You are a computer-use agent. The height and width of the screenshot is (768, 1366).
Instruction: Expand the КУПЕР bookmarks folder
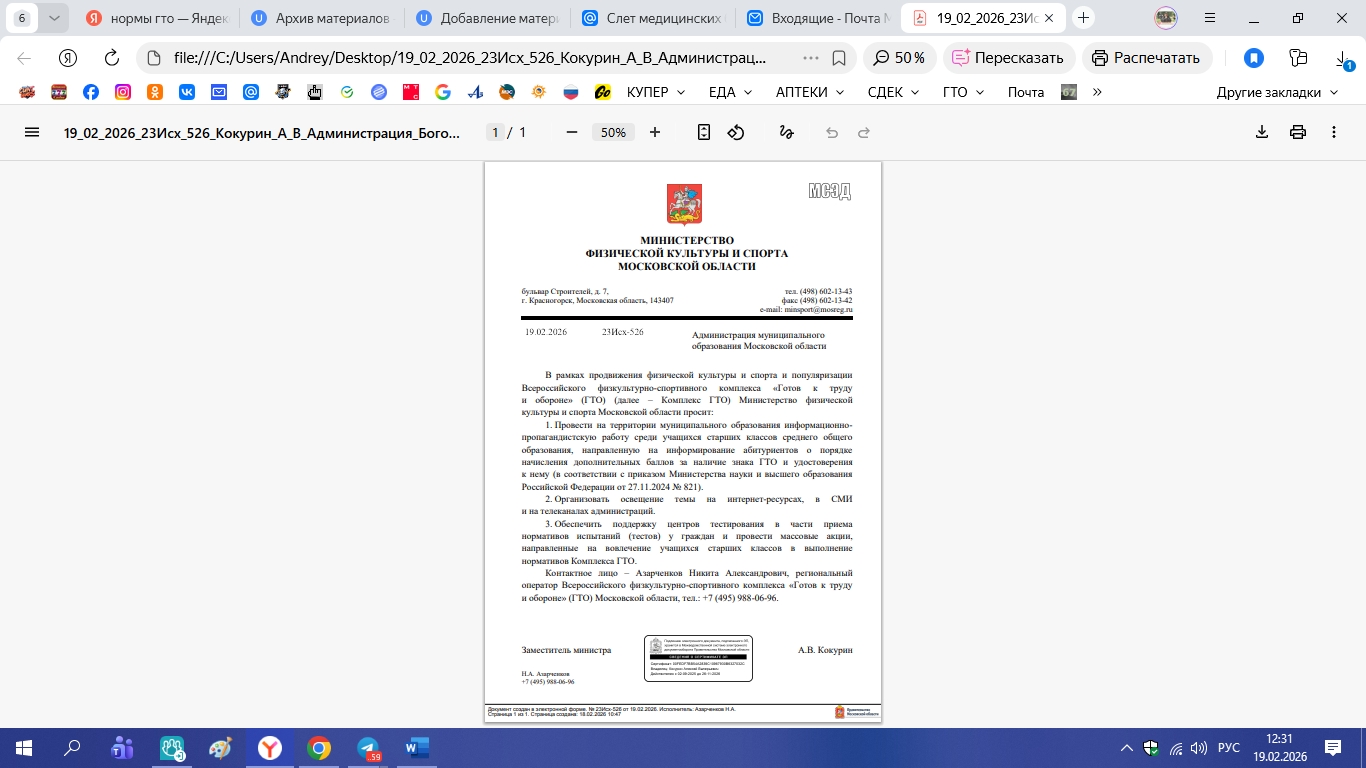tap(655, 92)
